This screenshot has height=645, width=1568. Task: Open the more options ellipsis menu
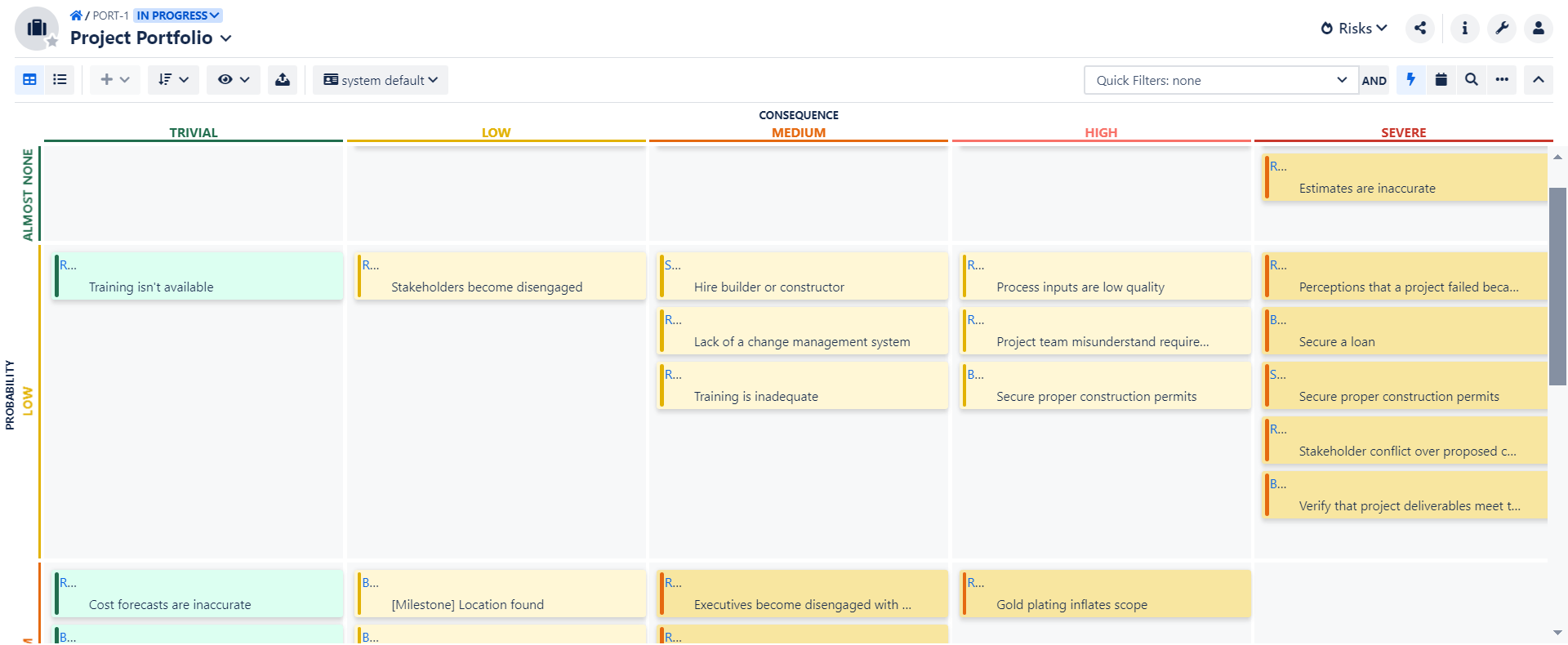pyautogui.click(x=1501, y=80)
